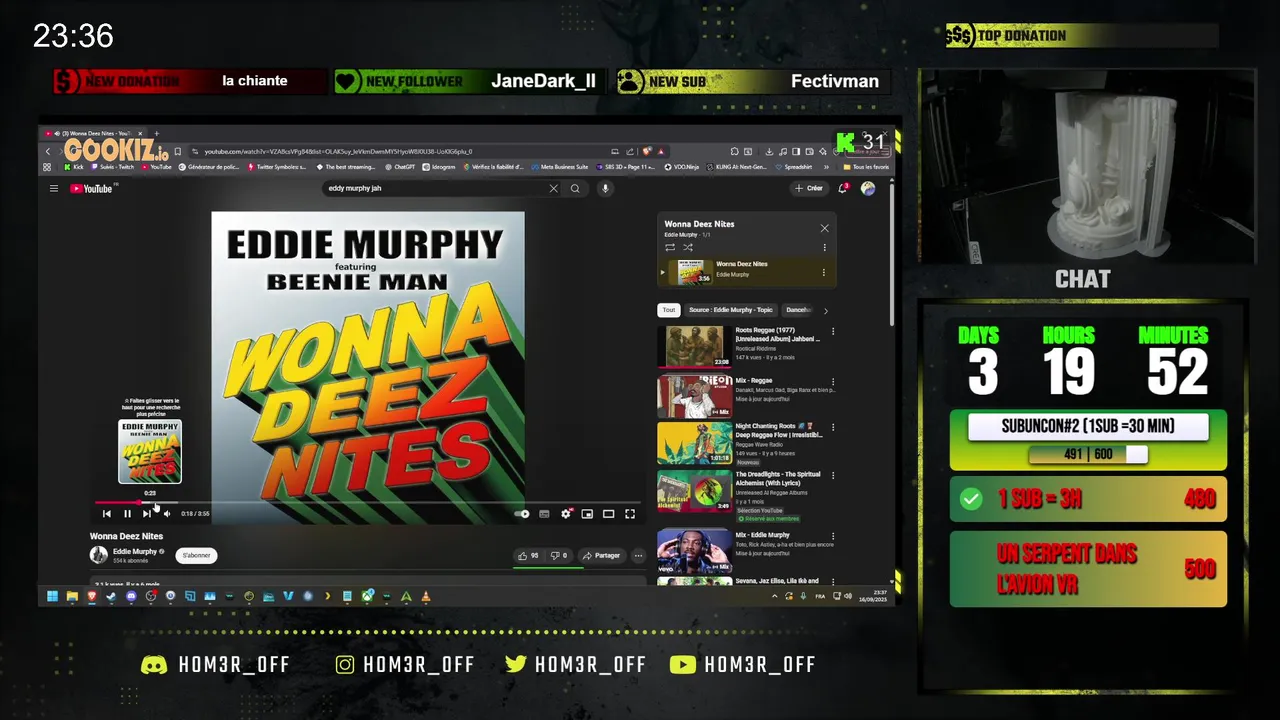Image resolution: width=1280 pixels, height=720 pixels.
Task: Like the video with 95 likes
Action: pyautogui.click(x=528, y=556)
